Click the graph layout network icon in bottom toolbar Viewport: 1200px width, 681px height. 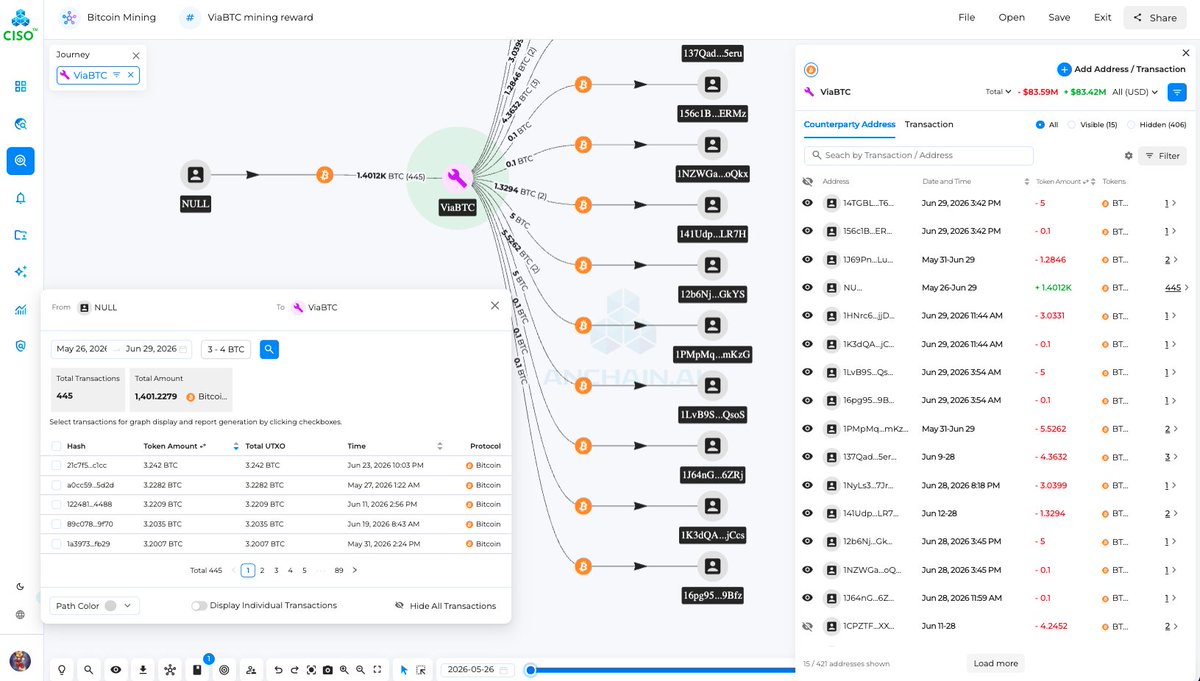[x=170, y=669]
